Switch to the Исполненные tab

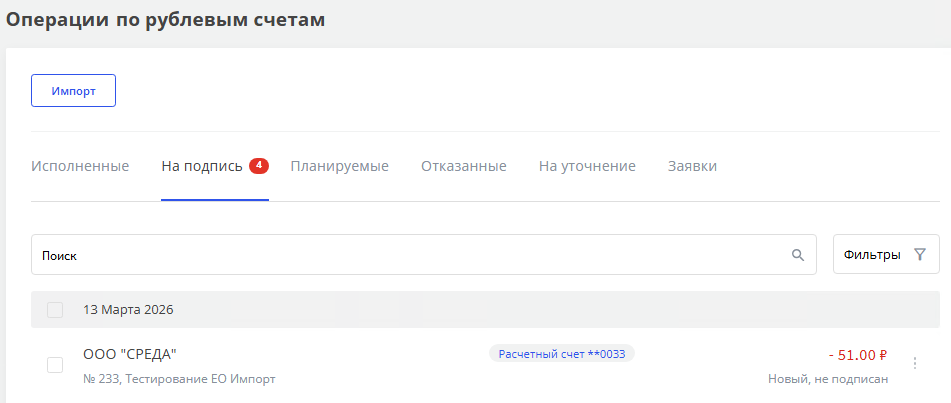tap(80, 166)
